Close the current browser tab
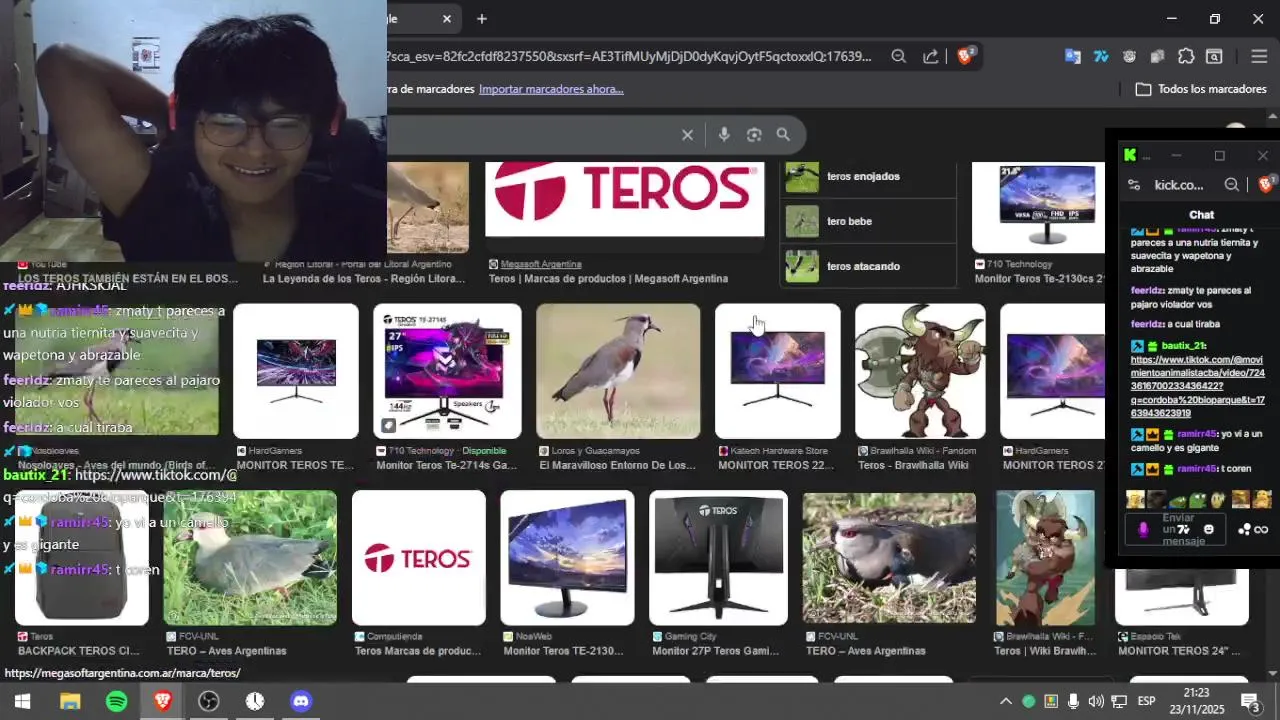 (447, 19)
